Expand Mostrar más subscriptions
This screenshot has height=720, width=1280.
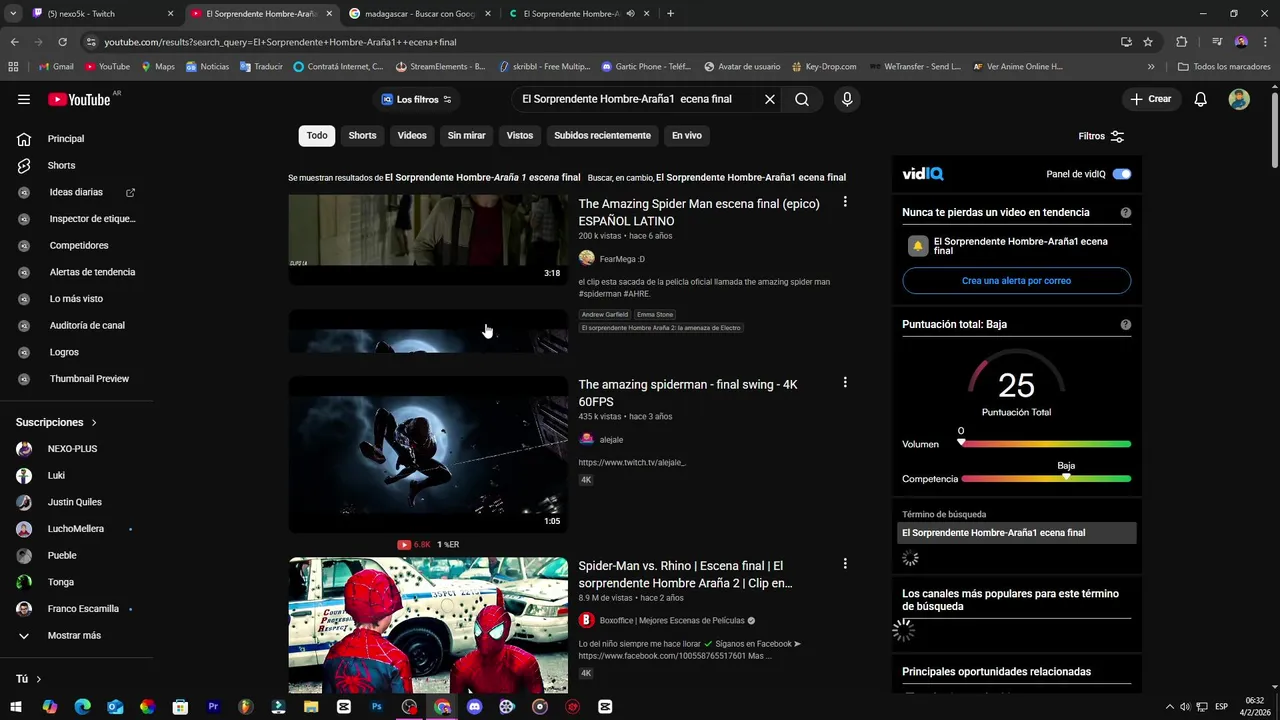(76, 635)
